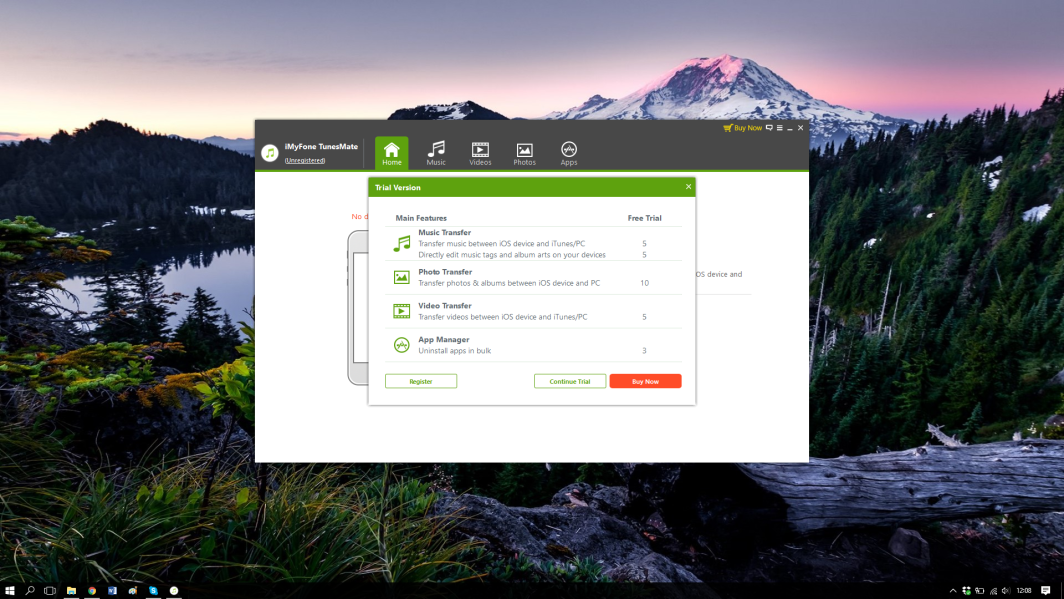
Task: Minimize the TunesMate window
Action: 790,128
